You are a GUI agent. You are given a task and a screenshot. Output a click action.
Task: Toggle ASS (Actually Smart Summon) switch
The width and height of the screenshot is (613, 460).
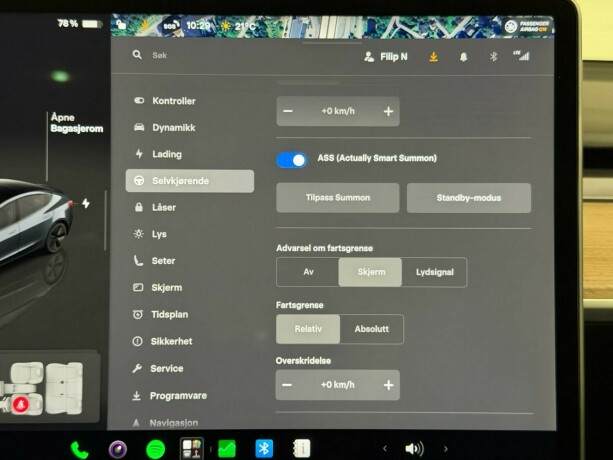click(x=292, y=160)
